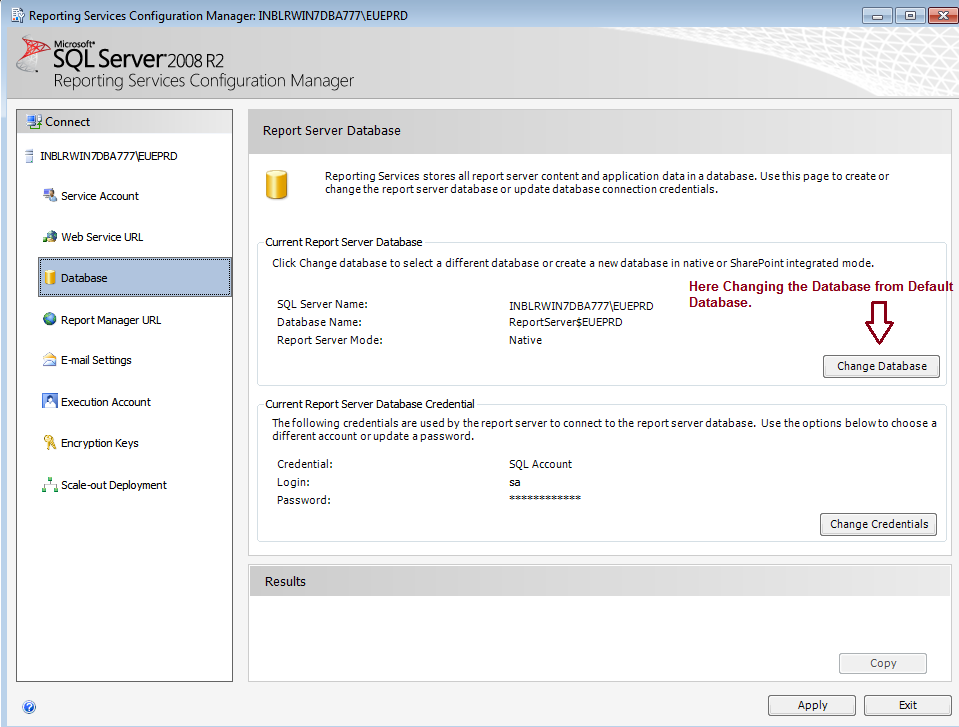Click the credential value SQL Account
The image size is (959, 727).
(x=541, y=464)
